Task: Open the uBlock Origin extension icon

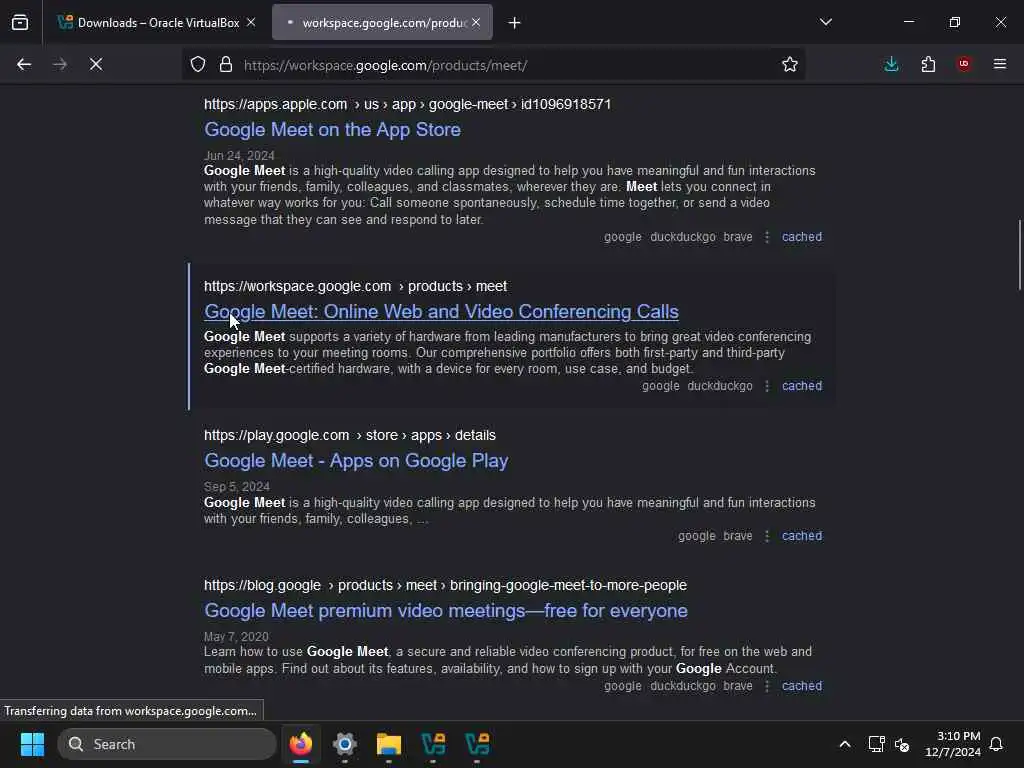Action: pos(964,64)
